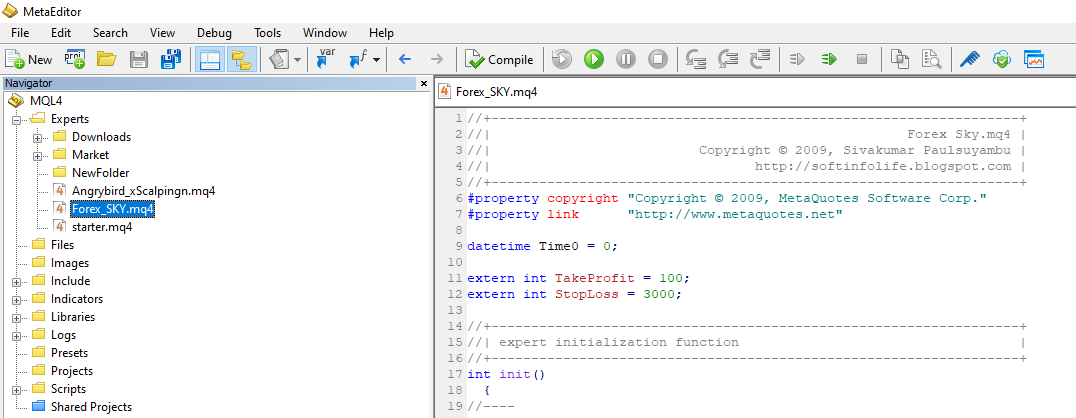
Task: Click the cloud protector shield icon
Action: tap(1002, 60)
